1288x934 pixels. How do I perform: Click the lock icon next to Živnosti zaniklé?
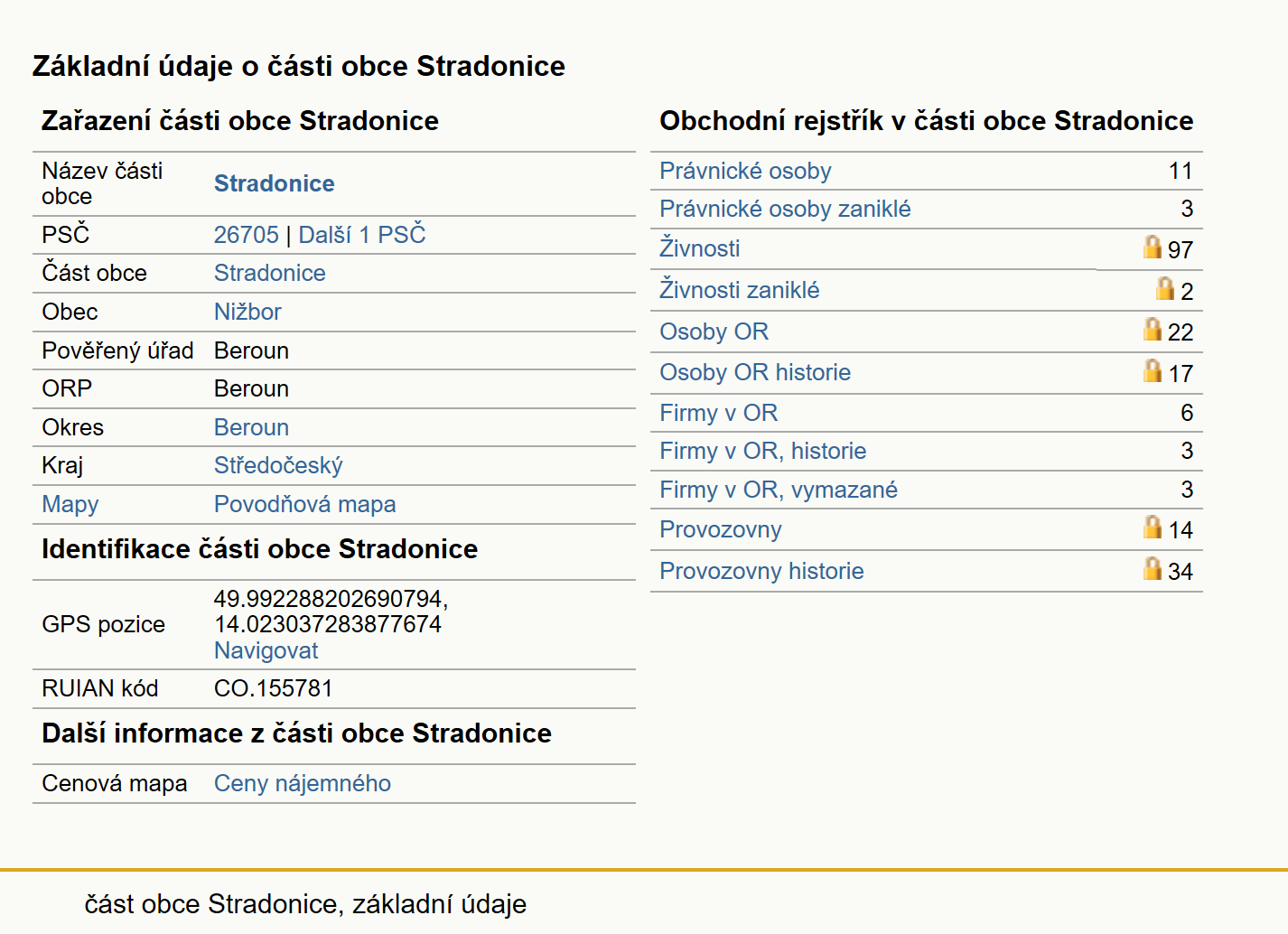tap(1165, 288)
